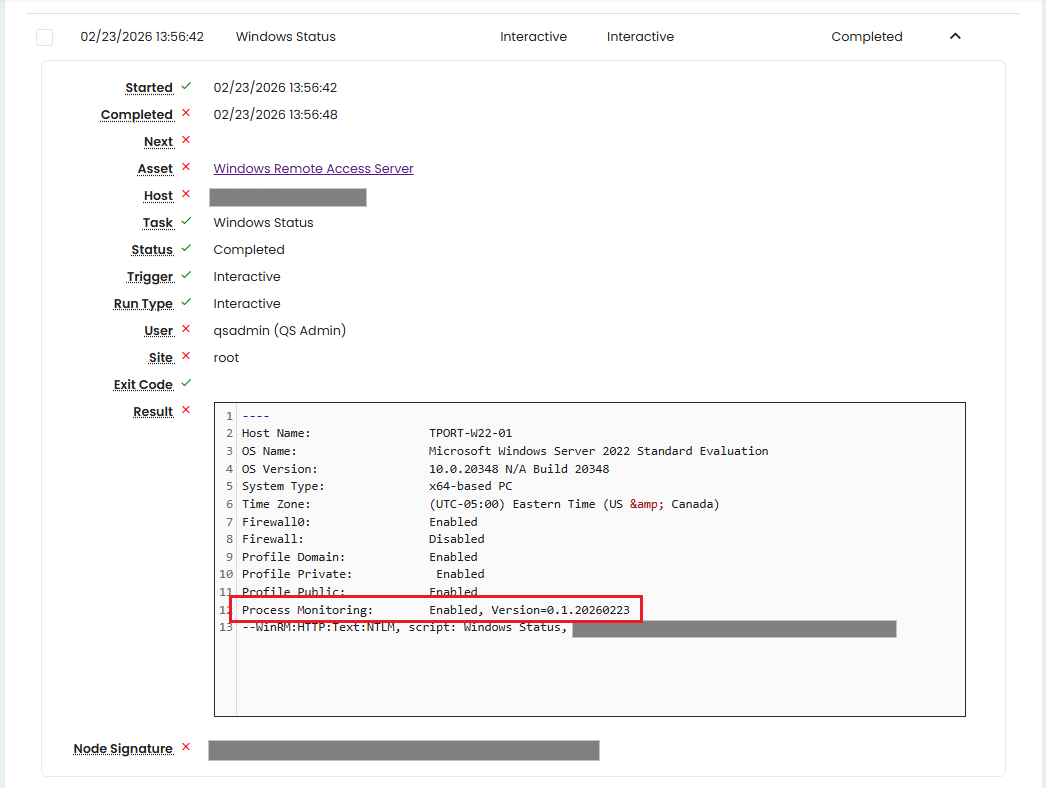The height and width of the screenshot is (788, 1046).
Task: Click the Process Monitoring line in result output
Action: click(x=435, y=610)
